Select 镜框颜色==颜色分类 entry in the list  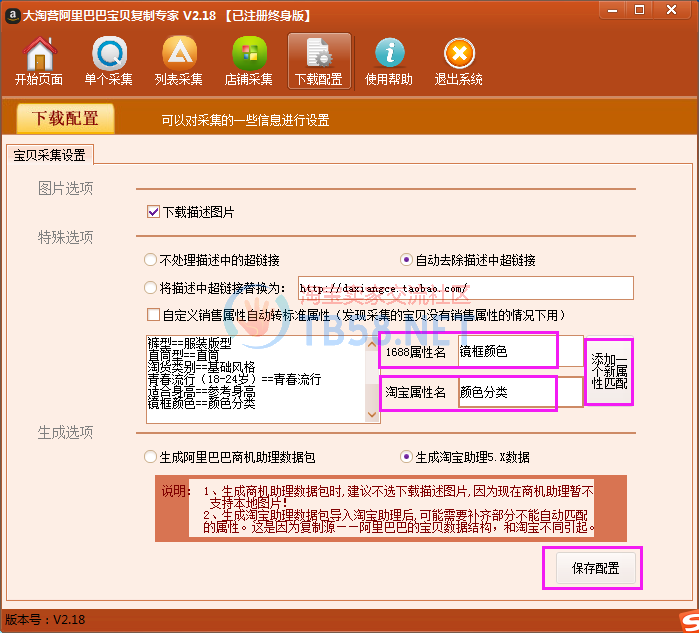coord(201,403)
